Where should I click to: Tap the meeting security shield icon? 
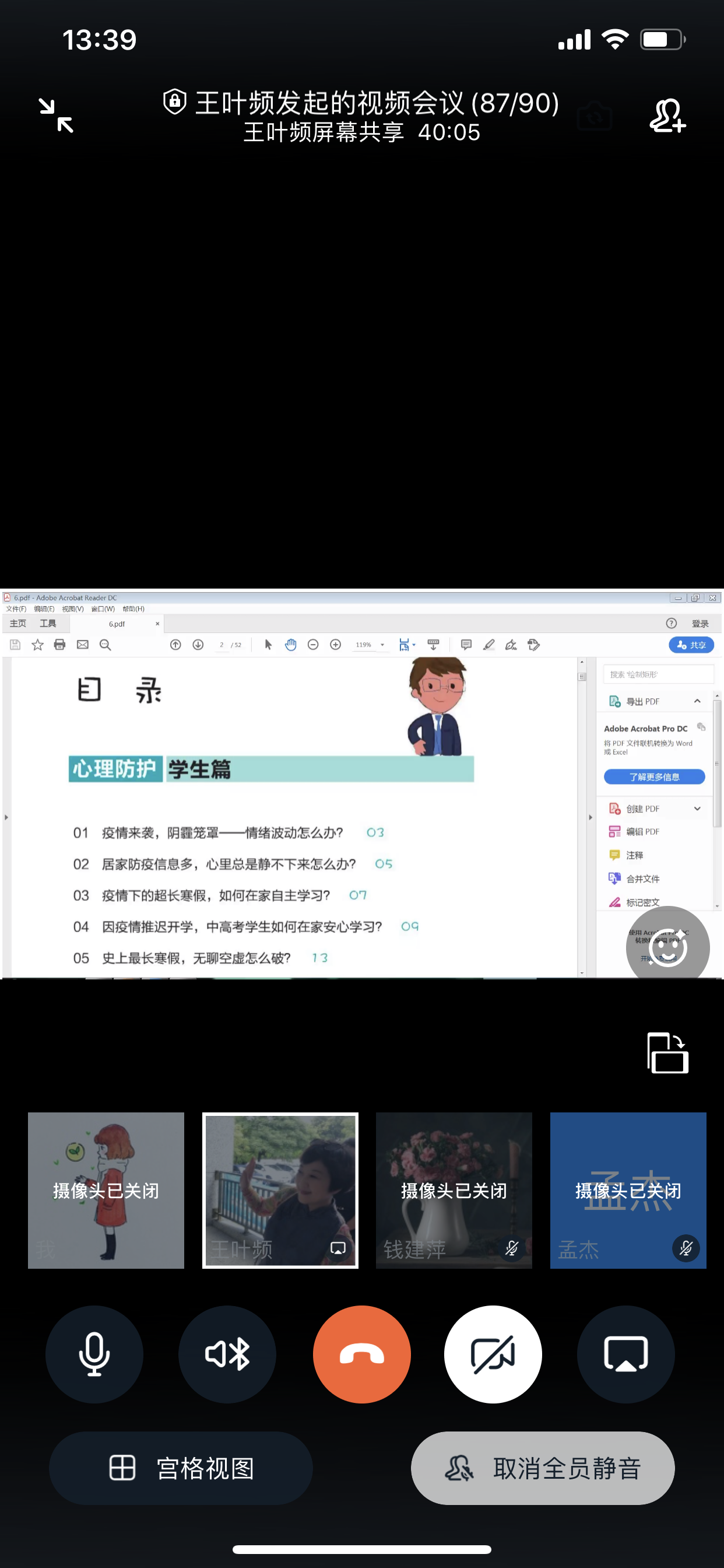point(175,101)
